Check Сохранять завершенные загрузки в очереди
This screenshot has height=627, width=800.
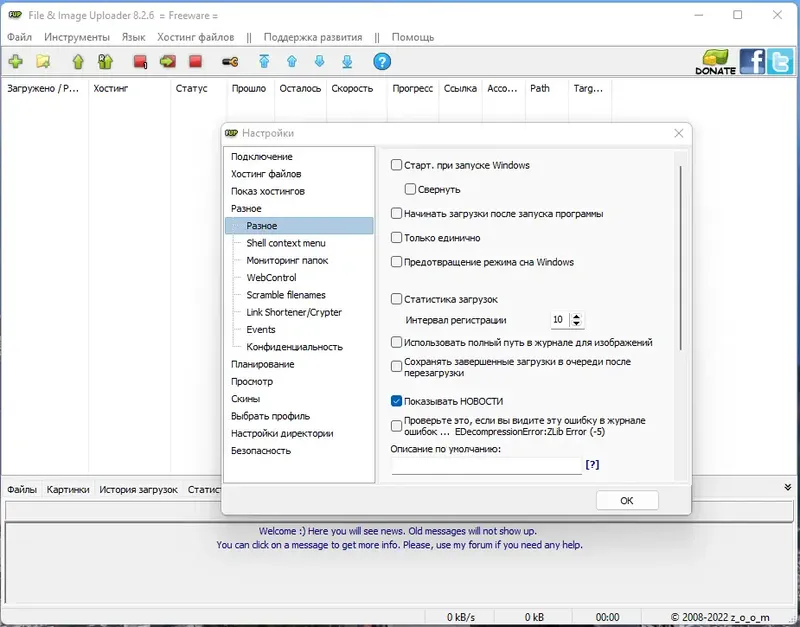click(396, 367)
